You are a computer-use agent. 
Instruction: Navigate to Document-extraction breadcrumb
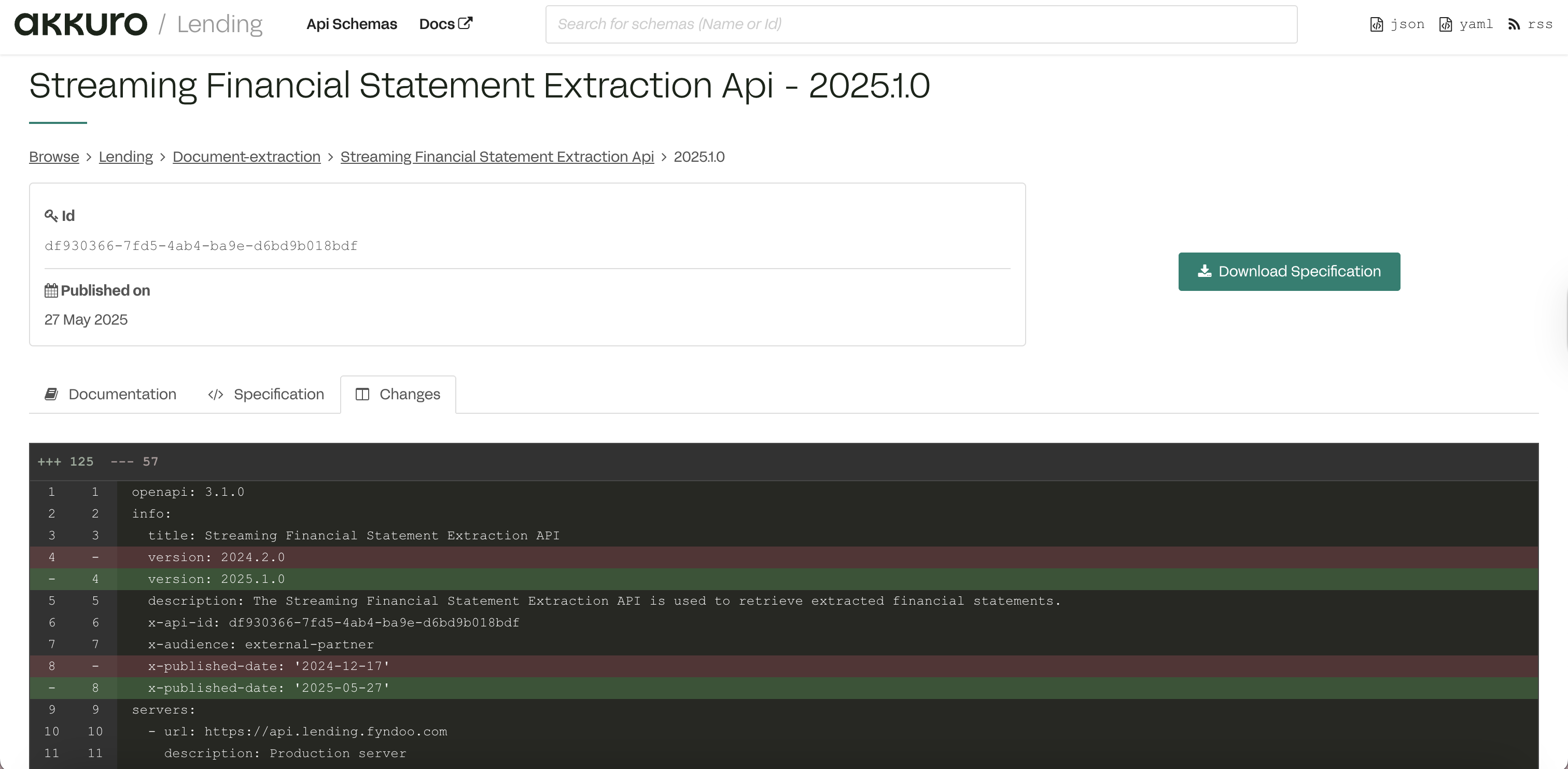coord(246,157)
